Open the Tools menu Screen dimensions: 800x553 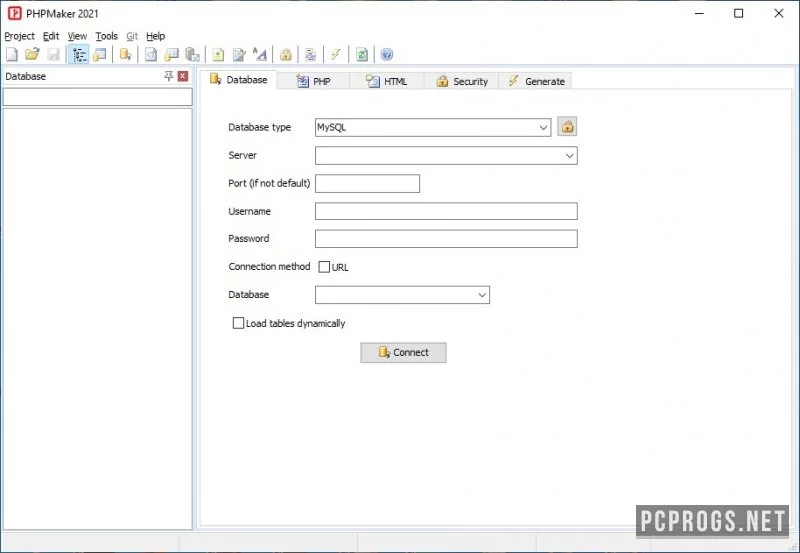pos(107,36)
